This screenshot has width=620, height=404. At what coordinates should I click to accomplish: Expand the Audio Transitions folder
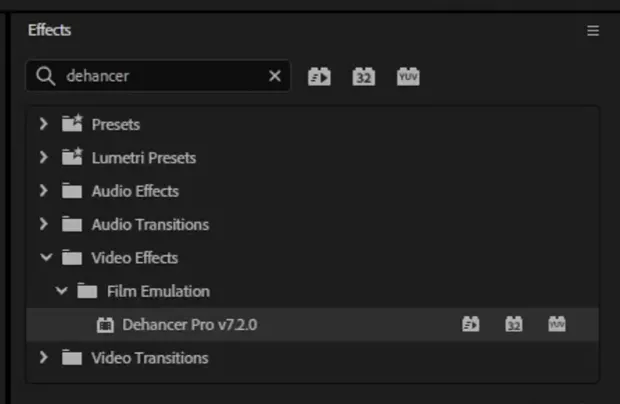tap(44, 225)
